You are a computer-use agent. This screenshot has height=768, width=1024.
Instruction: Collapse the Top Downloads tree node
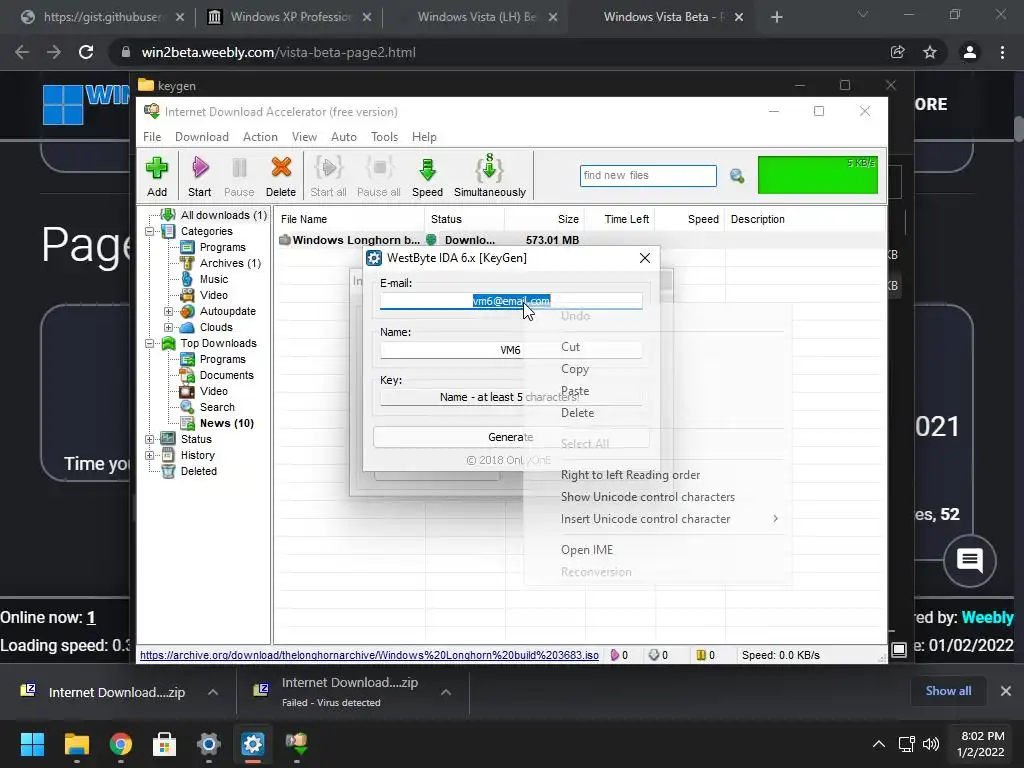click(150, 344)
